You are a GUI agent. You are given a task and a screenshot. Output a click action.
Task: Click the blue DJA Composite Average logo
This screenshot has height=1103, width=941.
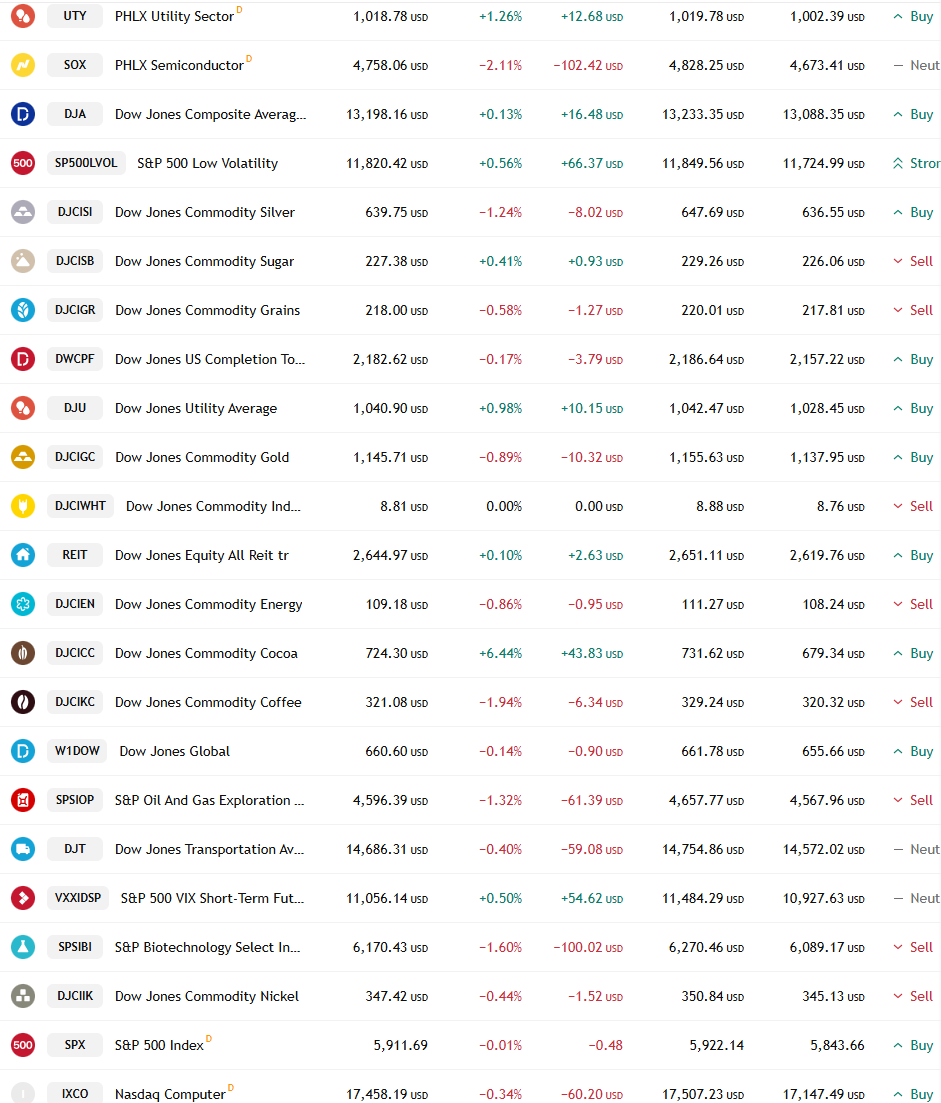(x=23, y=113)
